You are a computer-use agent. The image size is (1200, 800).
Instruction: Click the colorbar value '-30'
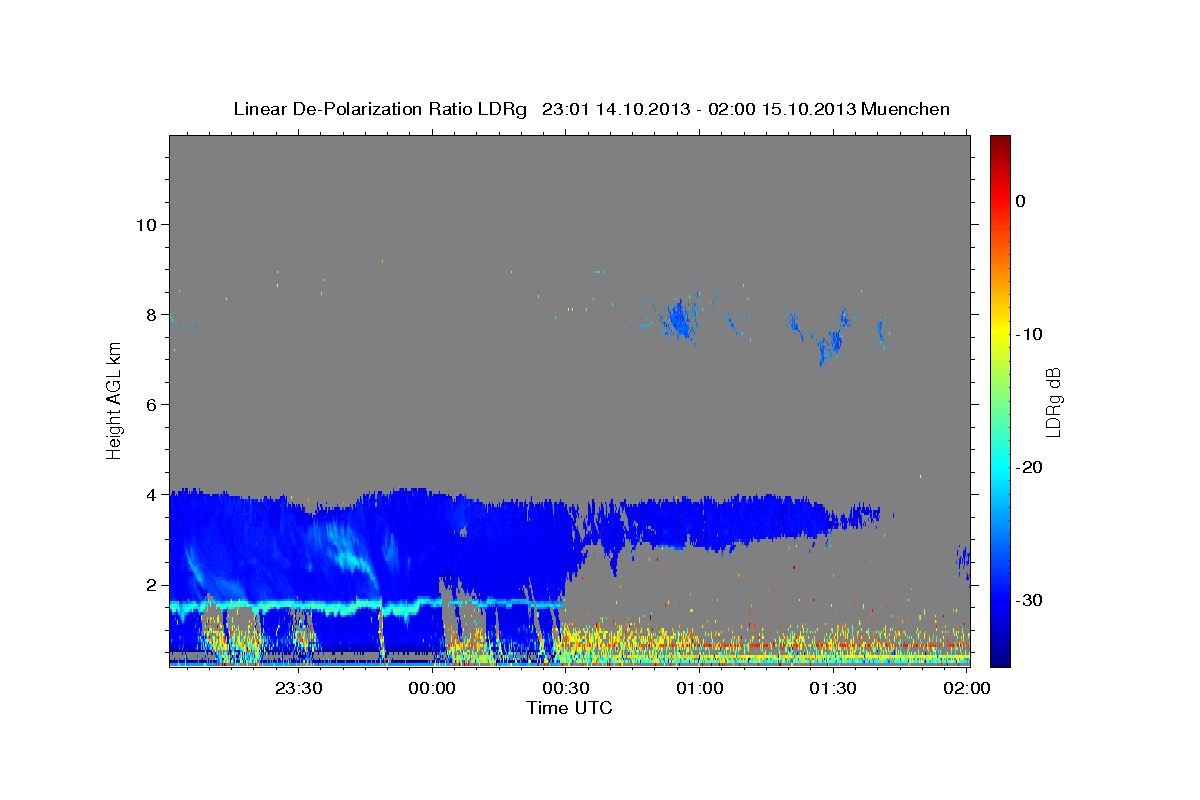1029,600
